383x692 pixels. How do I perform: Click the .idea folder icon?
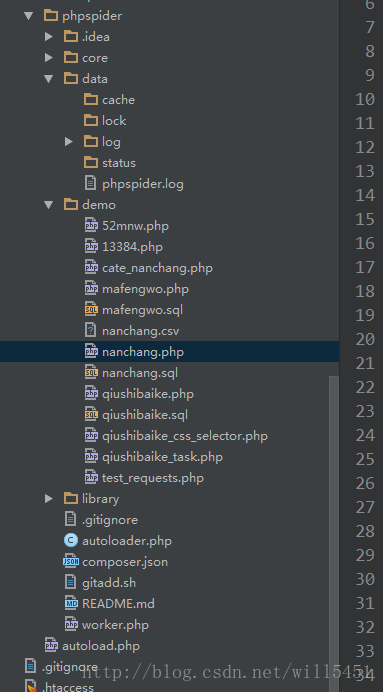pyautogui.click(x=71, y=37)
